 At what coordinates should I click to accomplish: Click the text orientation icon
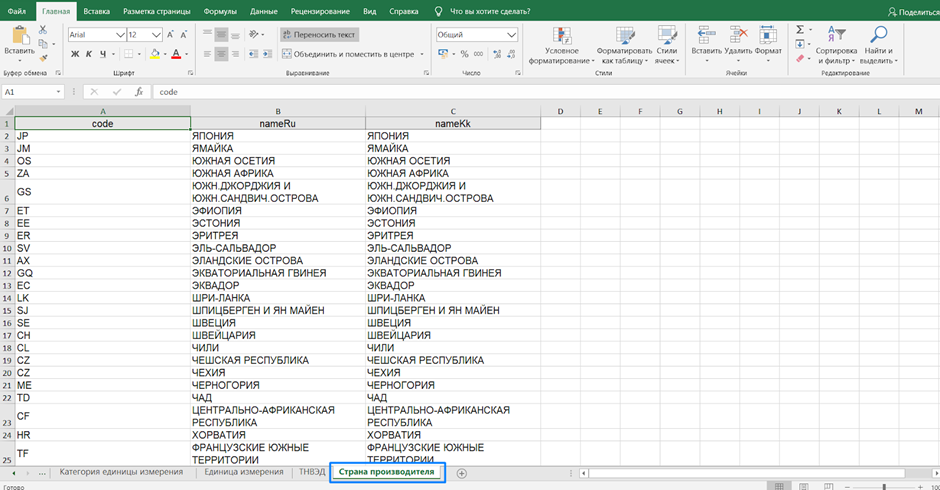[254, 35]
